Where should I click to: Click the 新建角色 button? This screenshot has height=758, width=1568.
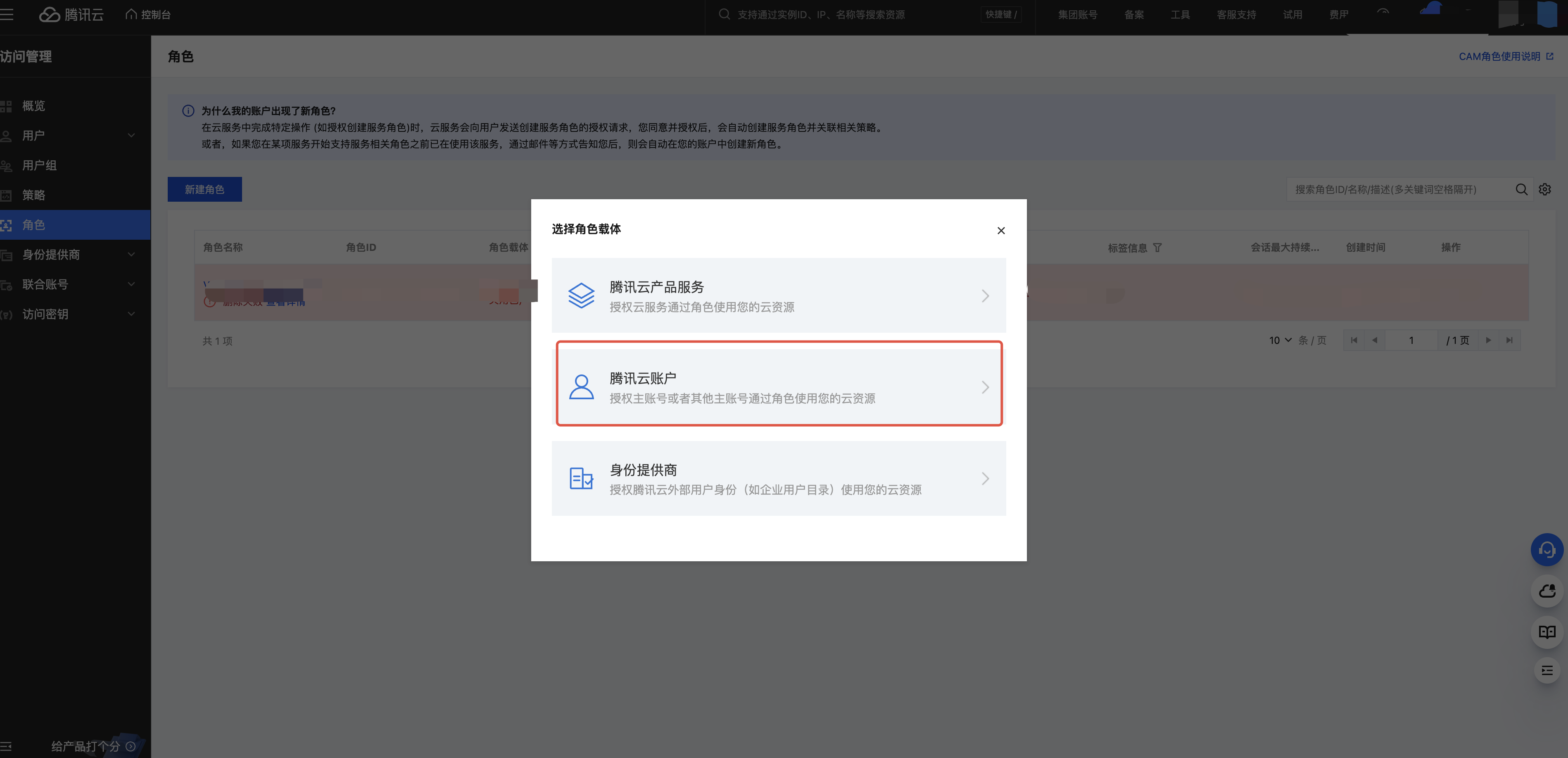pos(204,189)
